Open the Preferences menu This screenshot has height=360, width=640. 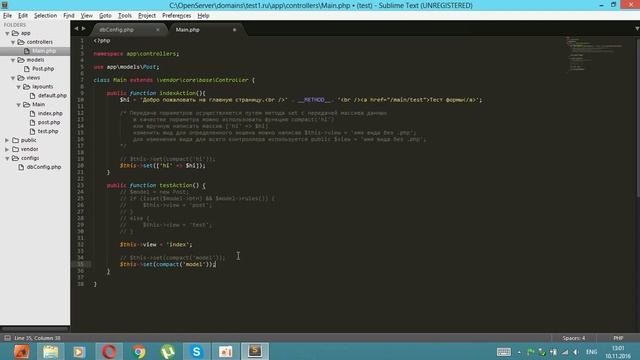pyautogui.click(x=176, y=16)
